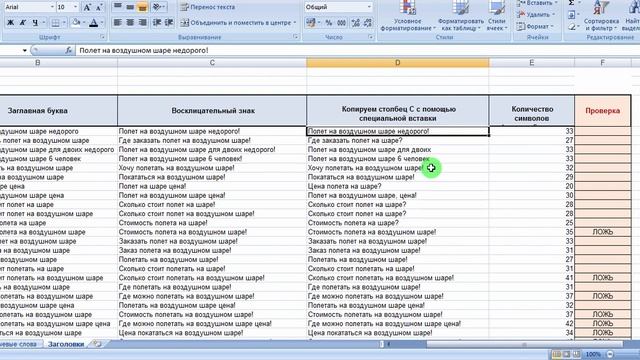Open Шрифт group dialog launcher
The image size is (640, 360).
[x=102, y=37]
